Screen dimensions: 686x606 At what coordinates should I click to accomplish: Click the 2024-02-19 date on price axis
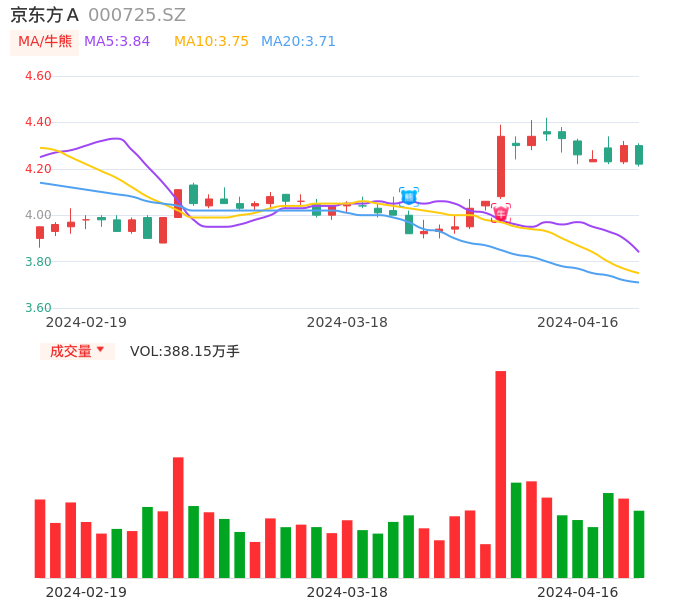click(86, 322)
